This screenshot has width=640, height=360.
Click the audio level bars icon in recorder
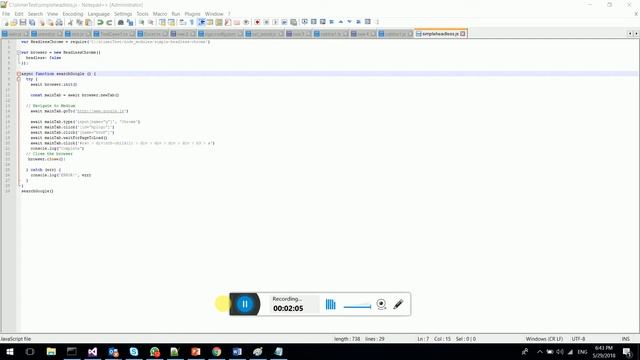(x=331, y=304)
